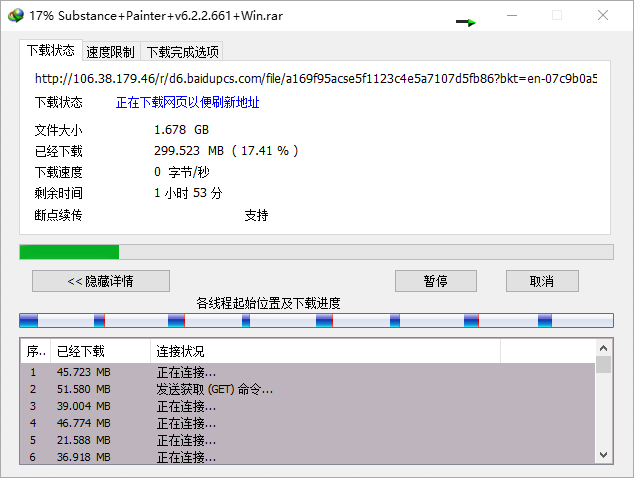Select thread row 3 with 39.004 MB
The height and width of the screenshot is (478, 634).
(308, 406)
